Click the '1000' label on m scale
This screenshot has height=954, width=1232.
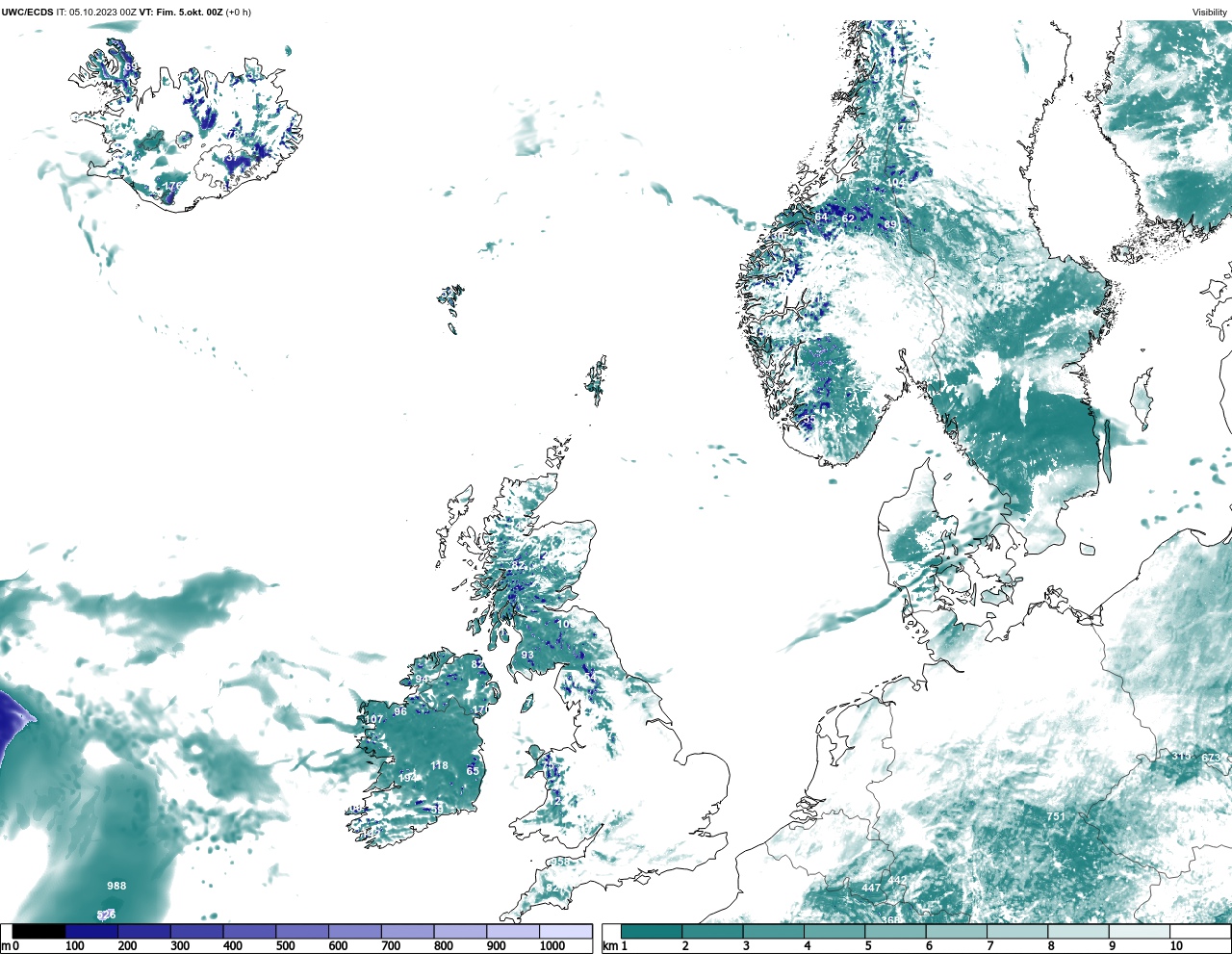click(x=552, y=946)
